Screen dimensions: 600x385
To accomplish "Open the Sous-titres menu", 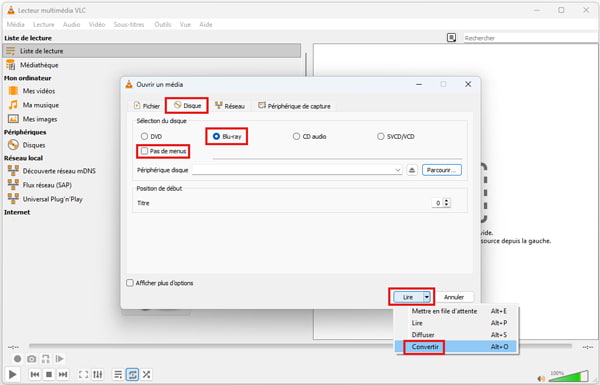I will 129,24.
